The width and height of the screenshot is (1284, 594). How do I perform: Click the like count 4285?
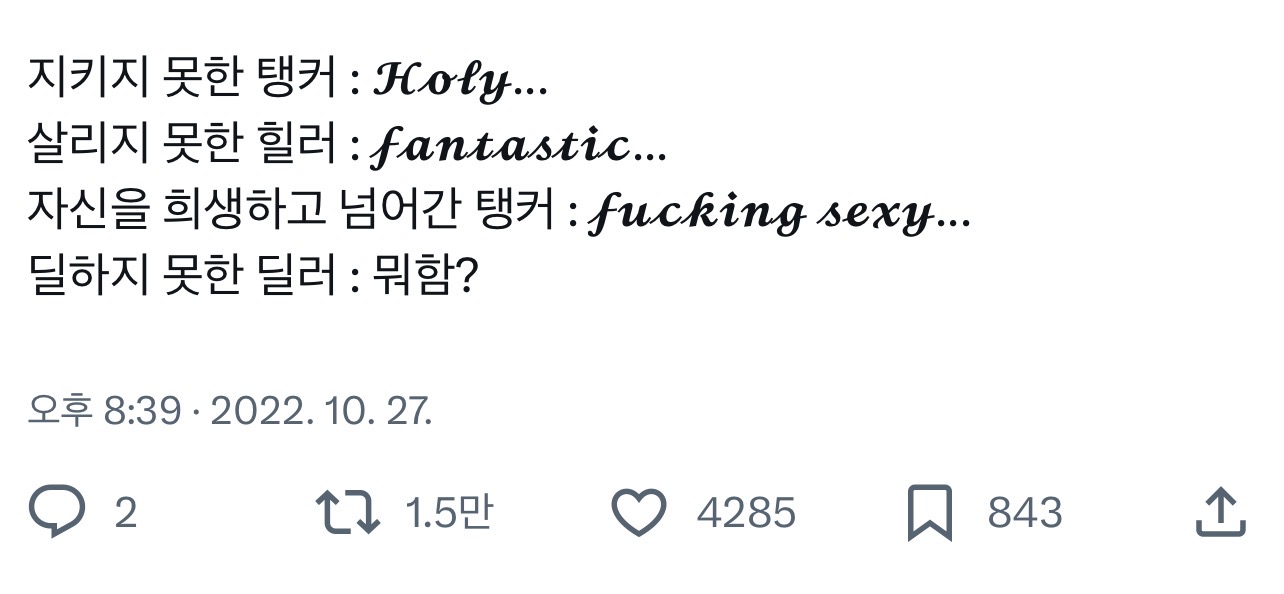click(x=746, y=514)
